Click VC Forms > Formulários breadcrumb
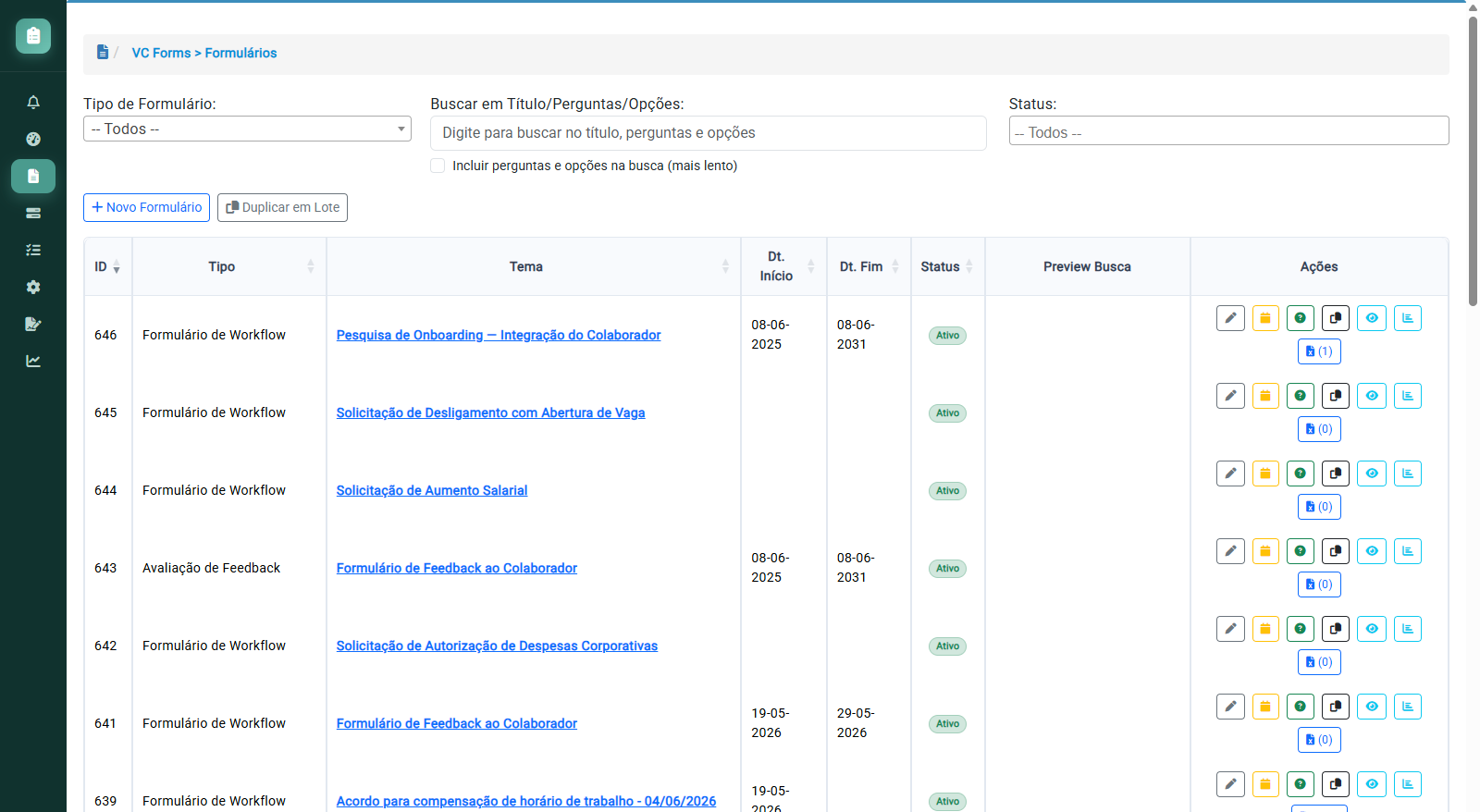 click(x=204, y=53)
